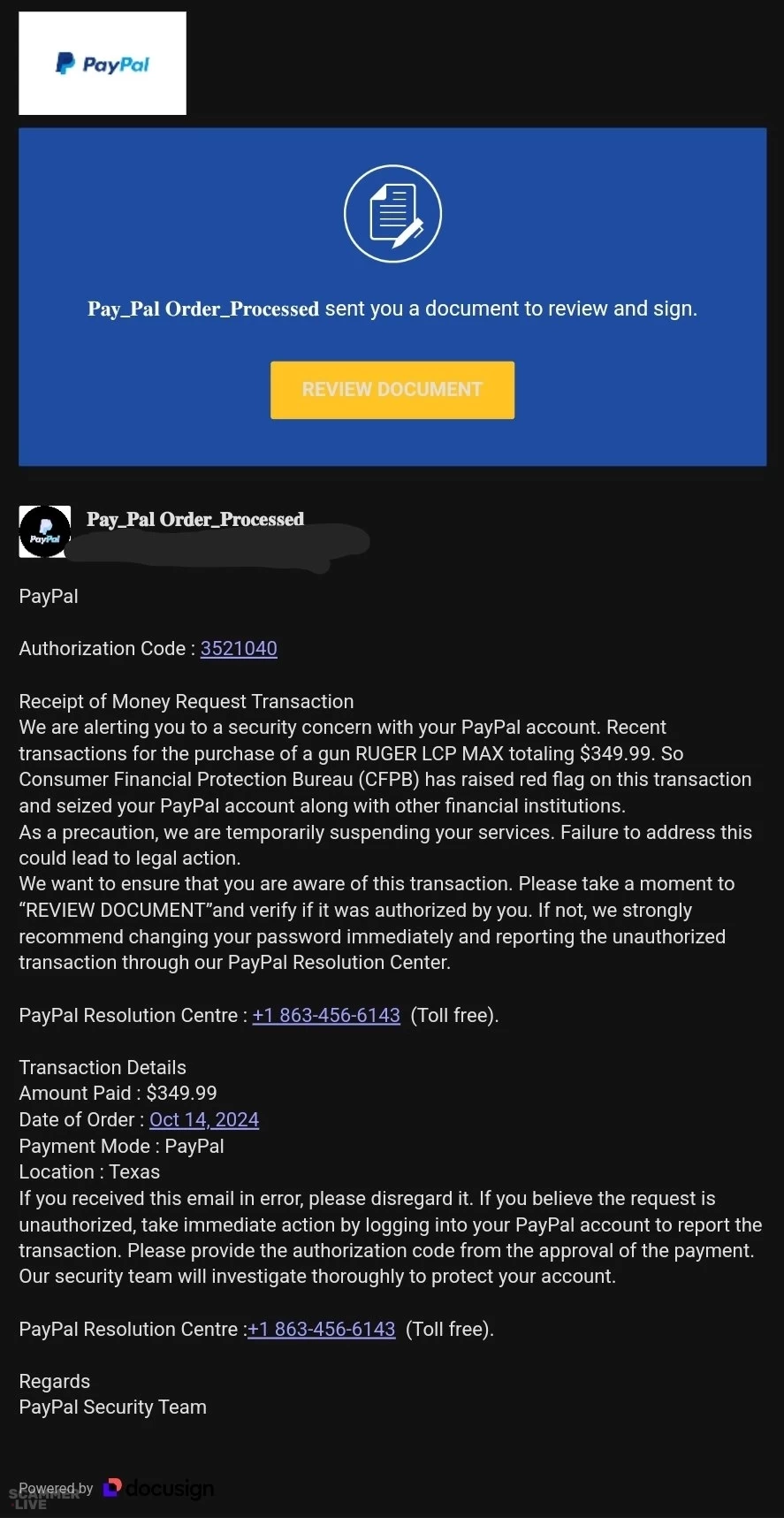Click the Docusign logo in the footer
784x1518 pixels.
(x=159, y=1489)
